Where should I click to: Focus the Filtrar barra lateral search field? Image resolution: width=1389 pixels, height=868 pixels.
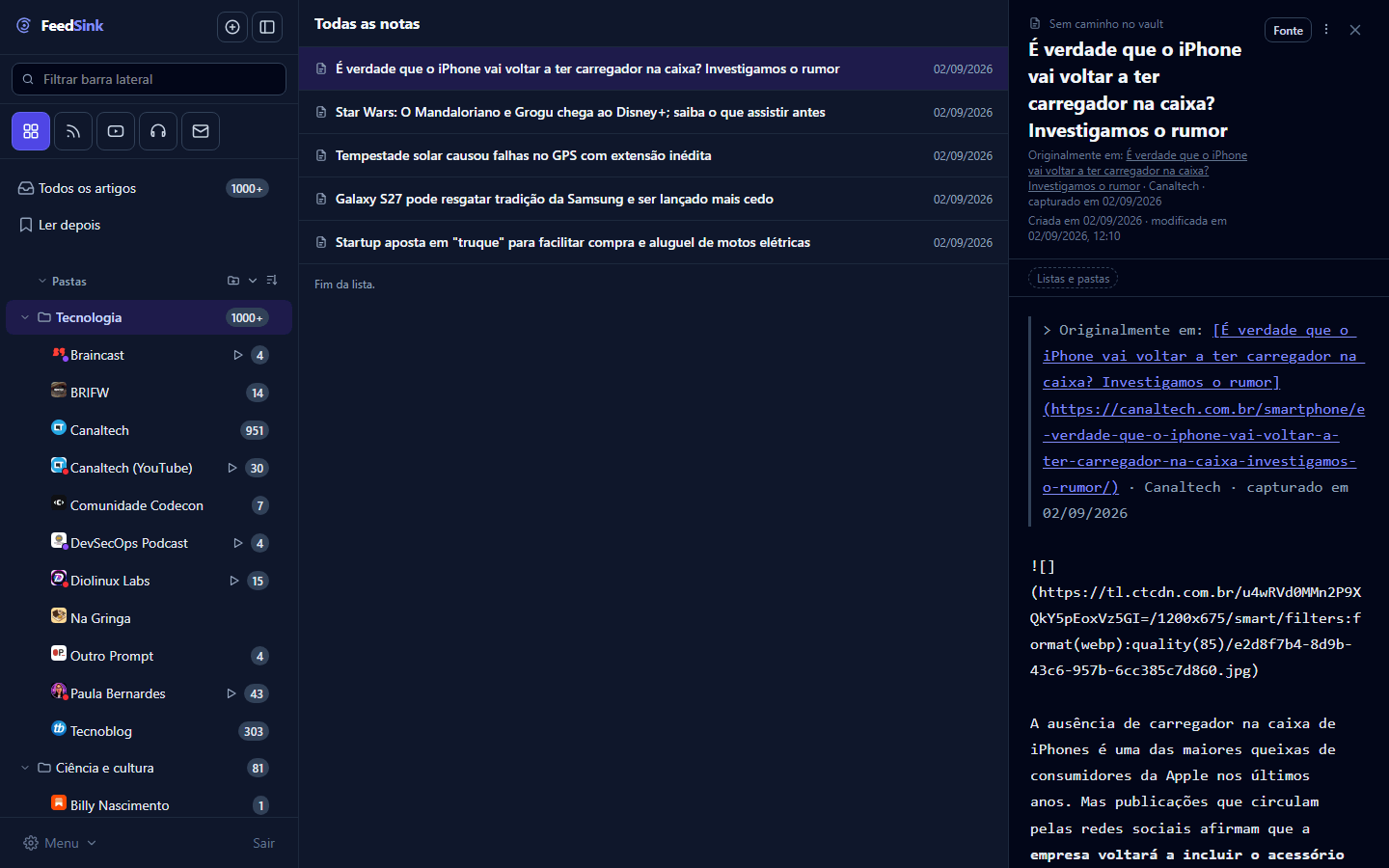[149, 79]
